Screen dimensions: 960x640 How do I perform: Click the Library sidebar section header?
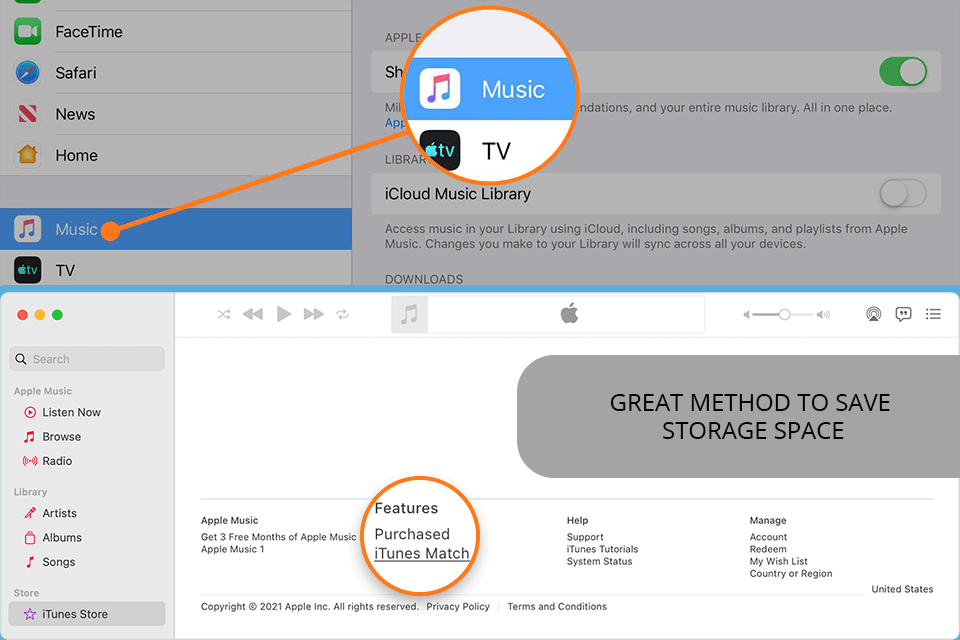click(31, 492)
